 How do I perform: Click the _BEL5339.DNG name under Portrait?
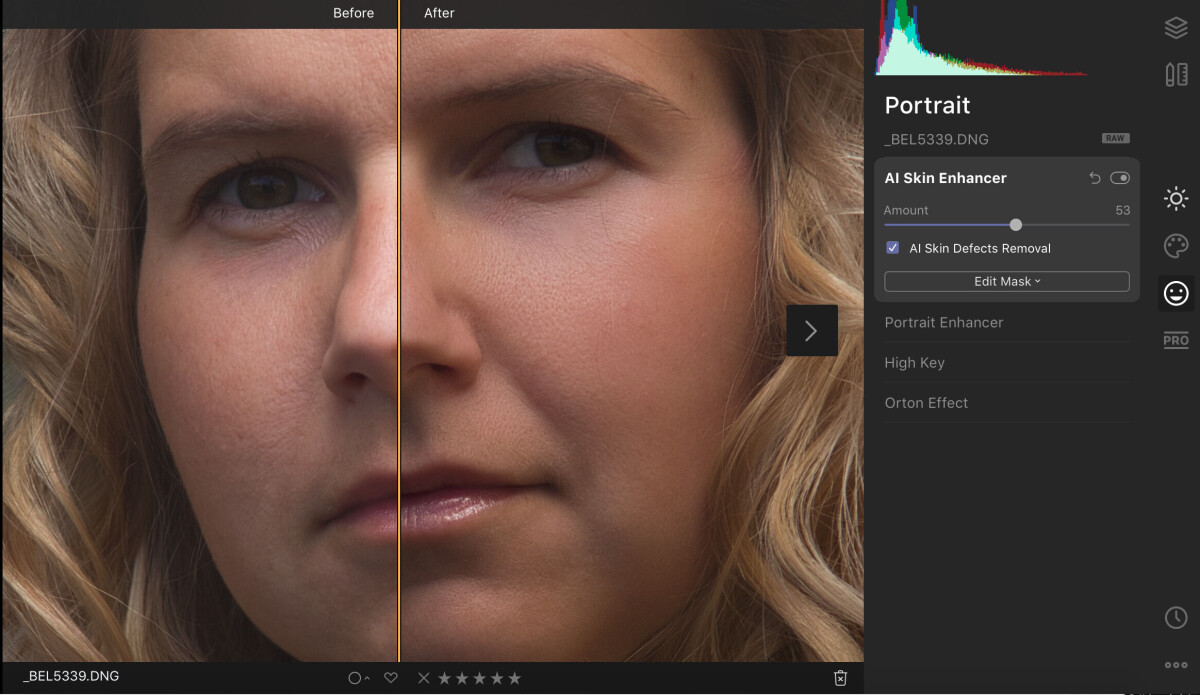coord(937,139)
